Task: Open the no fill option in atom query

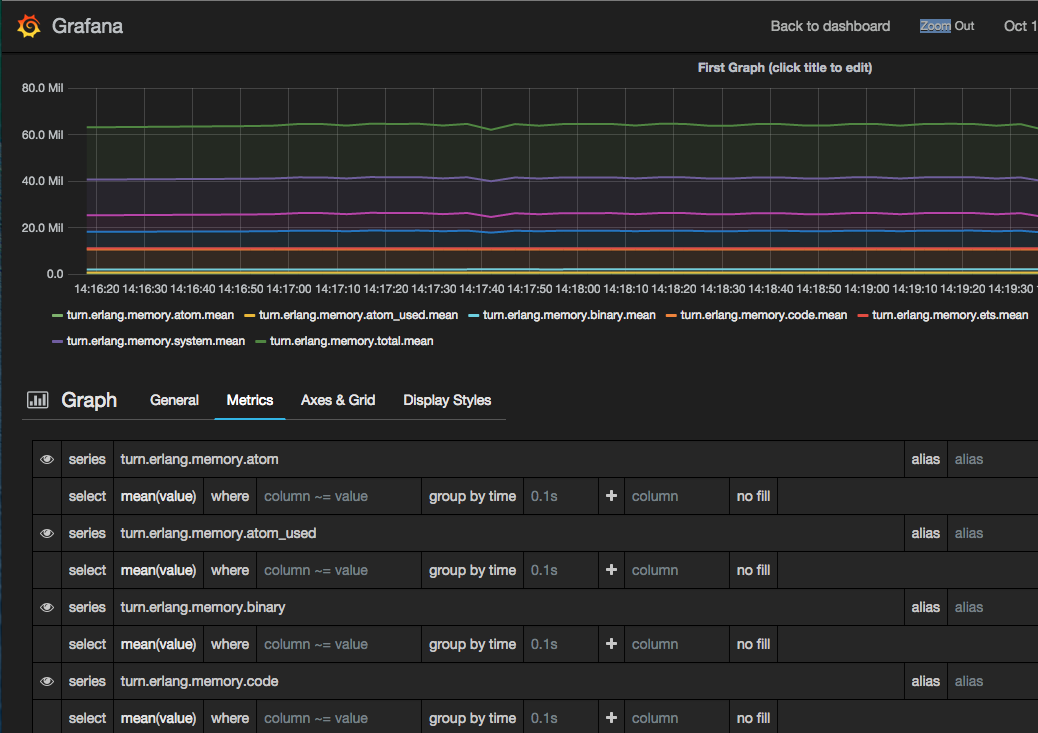Action: pyautogui.click(x=753, y=496)
